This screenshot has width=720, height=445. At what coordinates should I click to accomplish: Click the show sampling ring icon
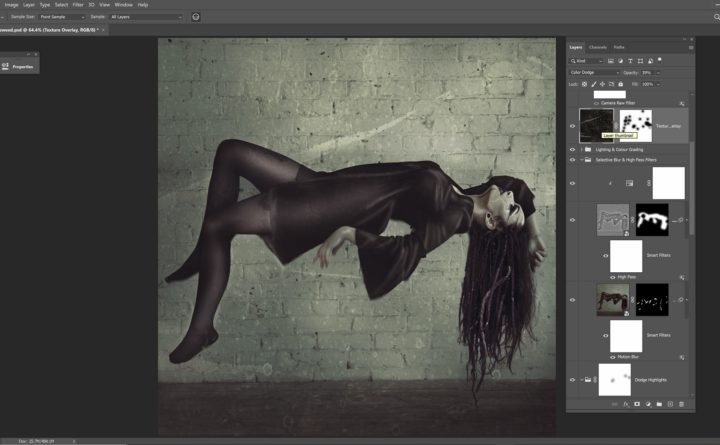196,17
